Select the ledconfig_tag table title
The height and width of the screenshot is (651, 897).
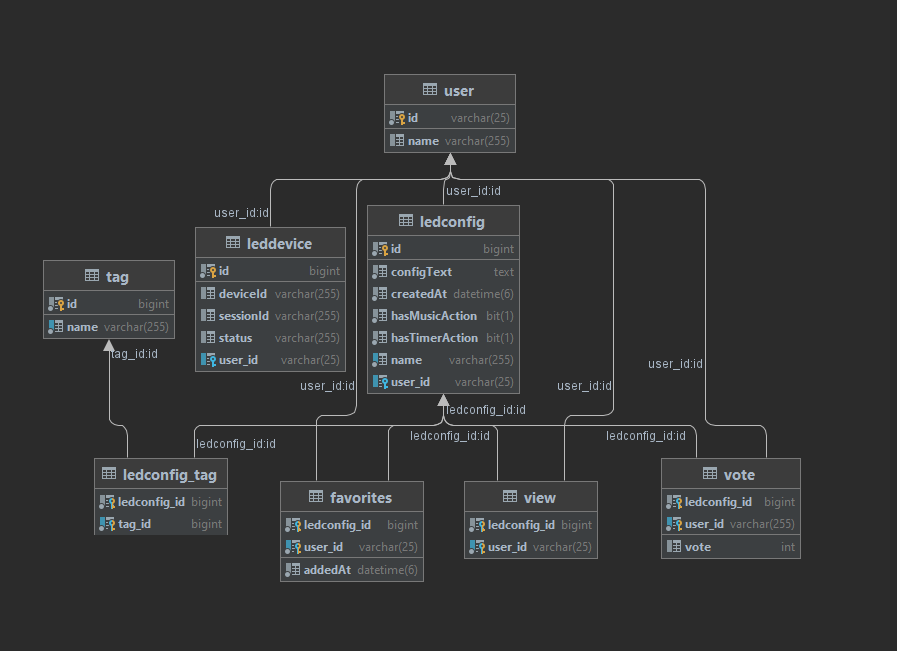pos(169,474)
